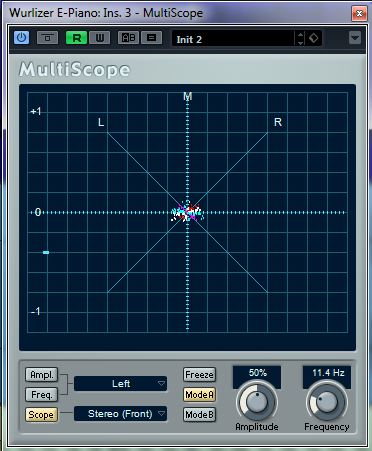372x451 pixels.
Task: Click the copy A to B settings icon
Action: [x=152, y=38]
